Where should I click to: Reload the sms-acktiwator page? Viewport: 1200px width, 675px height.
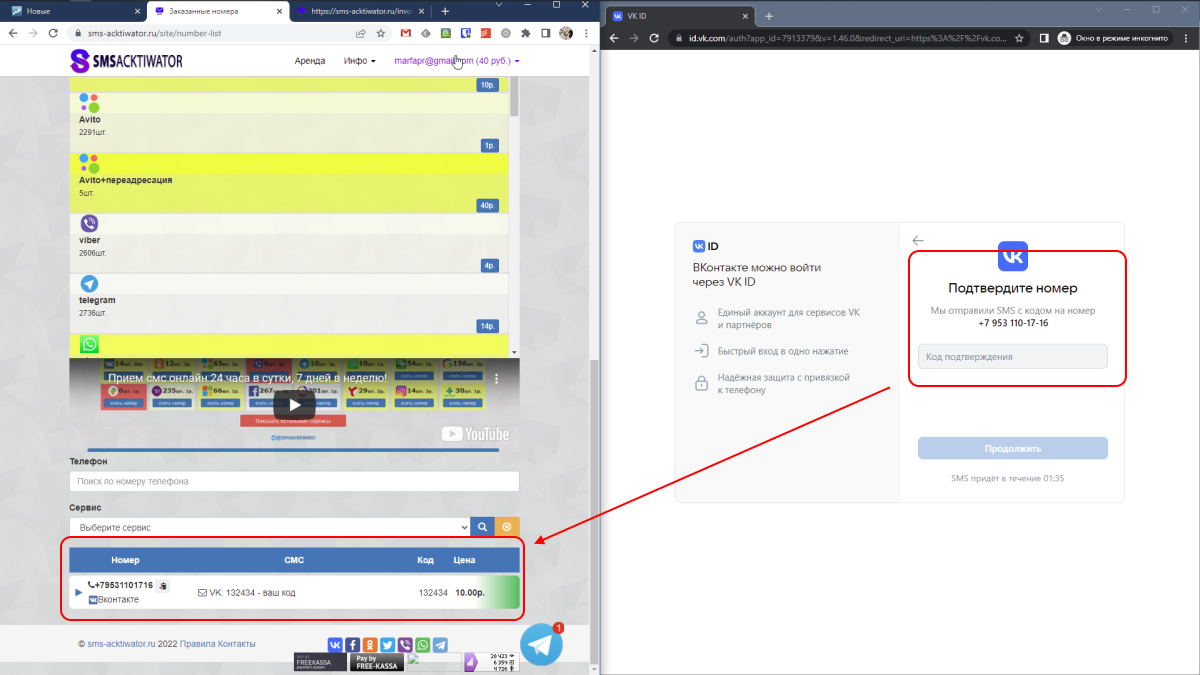pyautogui.click(x=55, y=33)
